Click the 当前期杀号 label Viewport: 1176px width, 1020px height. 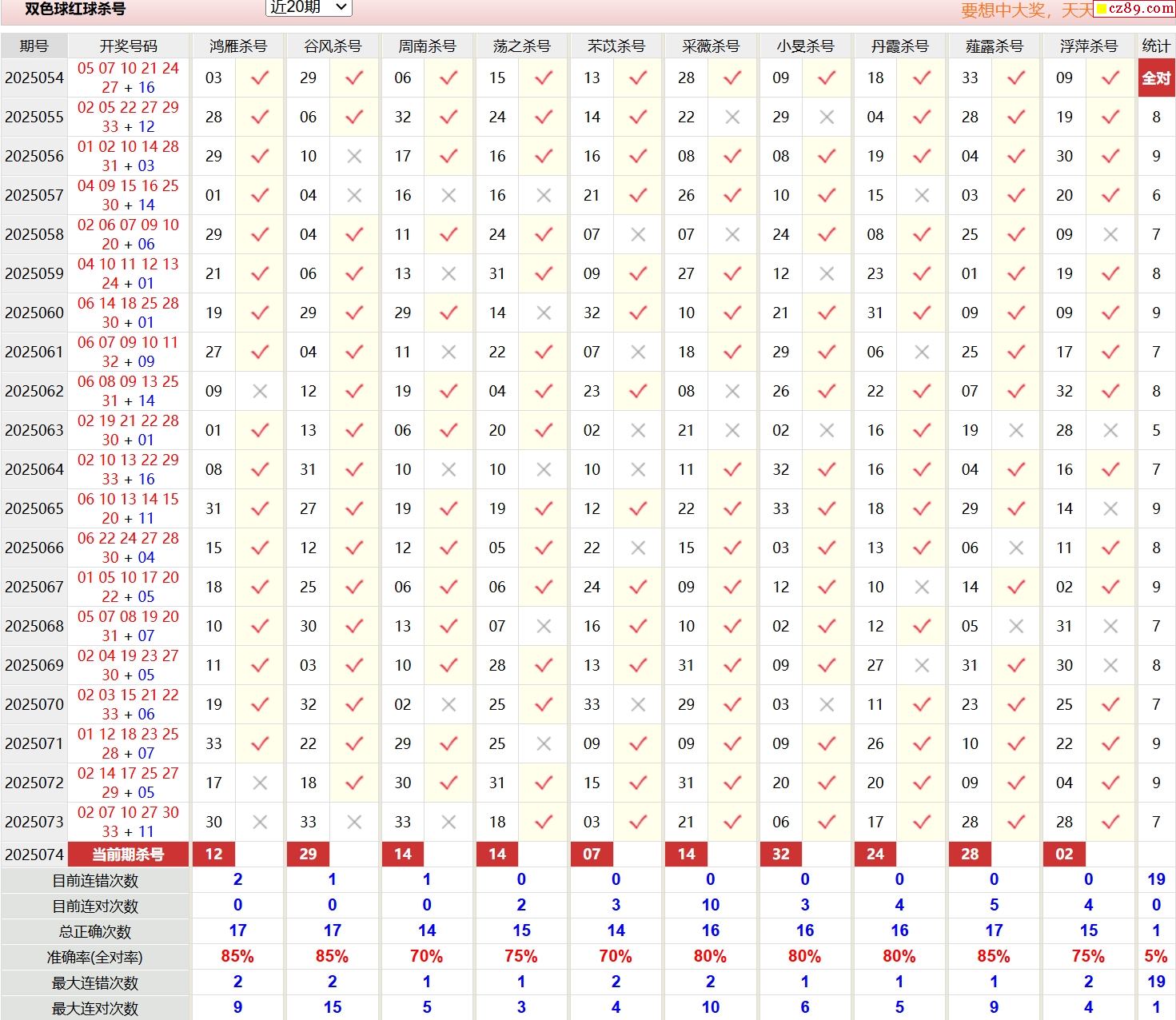[128, 855]
